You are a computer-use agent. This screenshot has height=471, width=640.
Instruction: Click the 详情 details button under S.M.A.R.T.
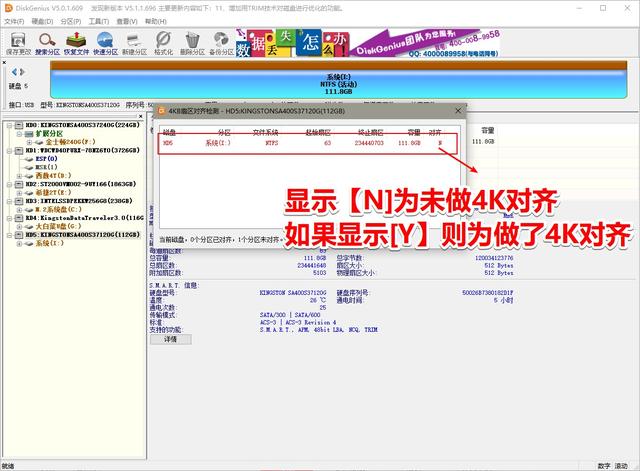pos(170,339)
